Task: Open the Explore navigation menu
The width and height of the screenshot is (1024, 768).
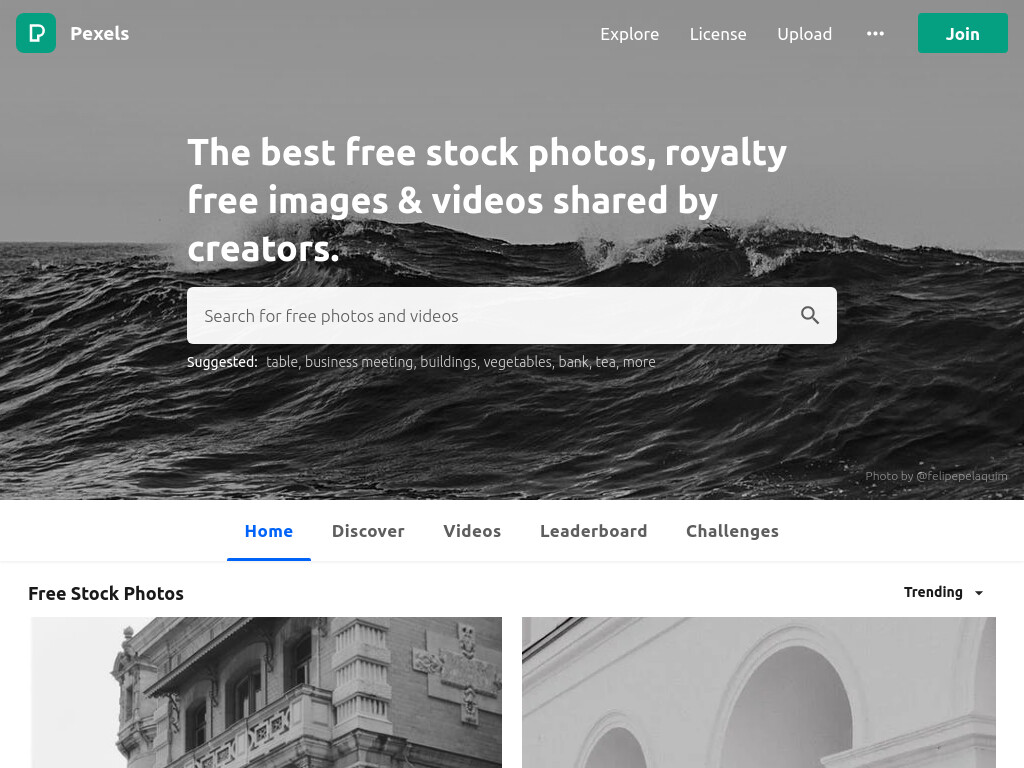Action: coord(630,34)
